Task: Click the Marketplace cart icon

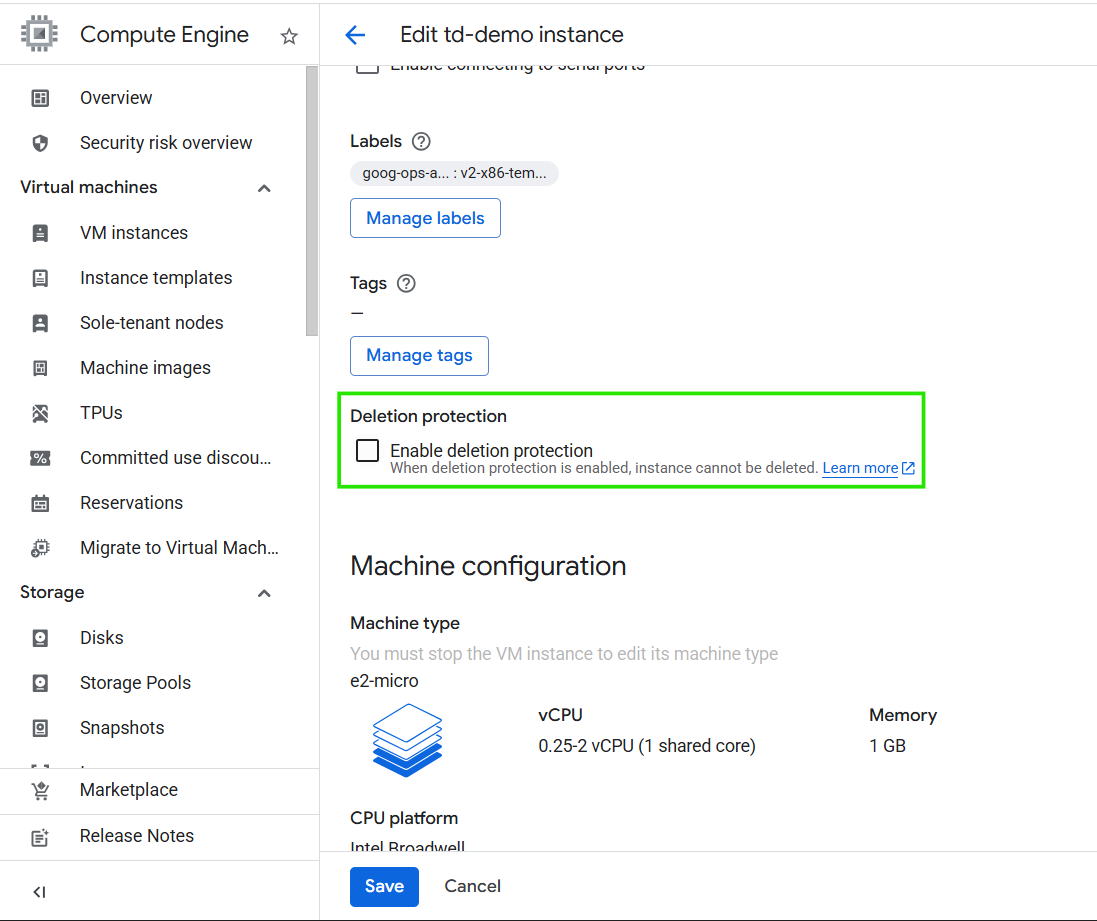Action: tap(40, 790)
